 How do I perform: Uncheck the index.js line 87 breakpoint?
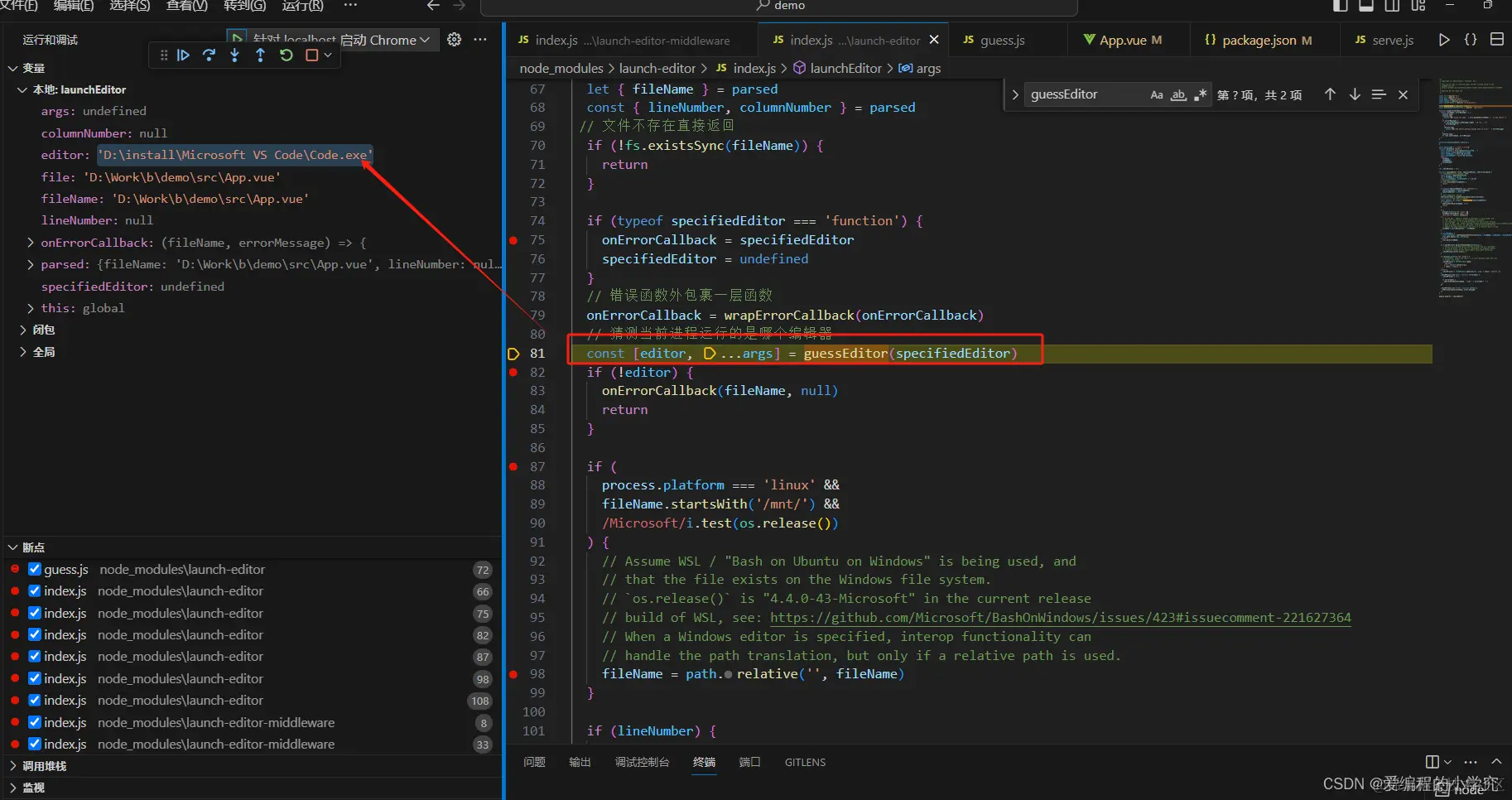35,656
